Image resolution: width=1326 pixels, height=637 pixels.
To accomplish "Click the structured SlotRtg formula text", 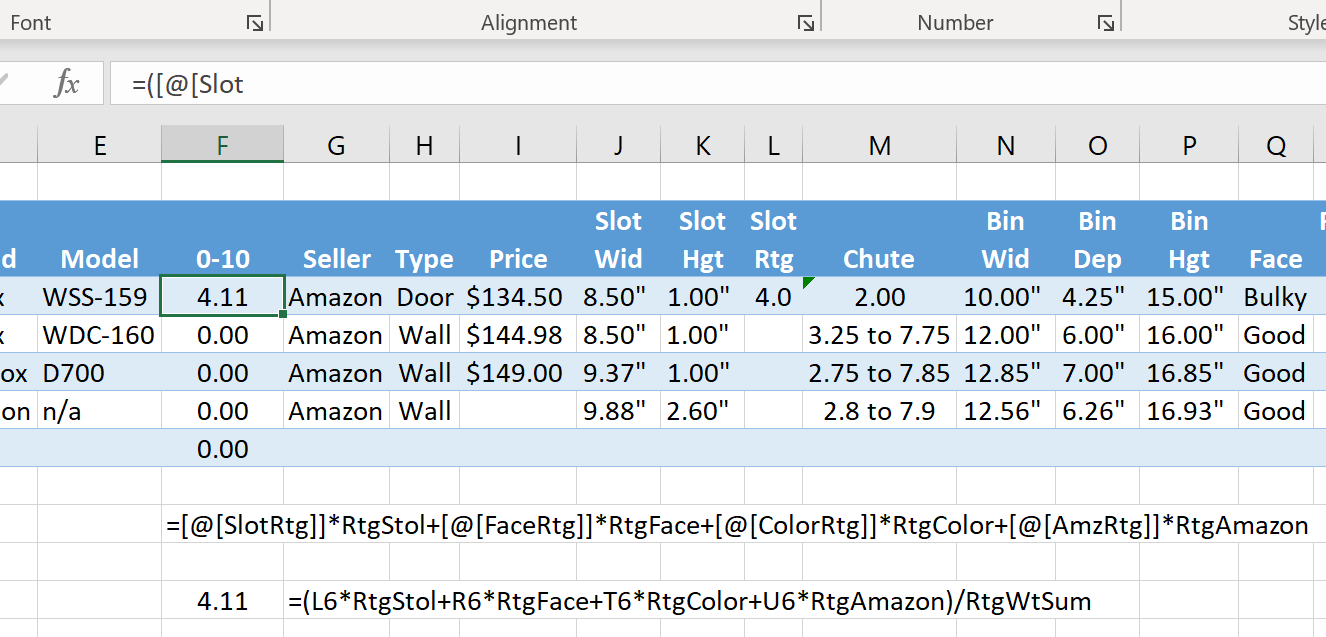I will pyautogui.click(x=737, y=525).
